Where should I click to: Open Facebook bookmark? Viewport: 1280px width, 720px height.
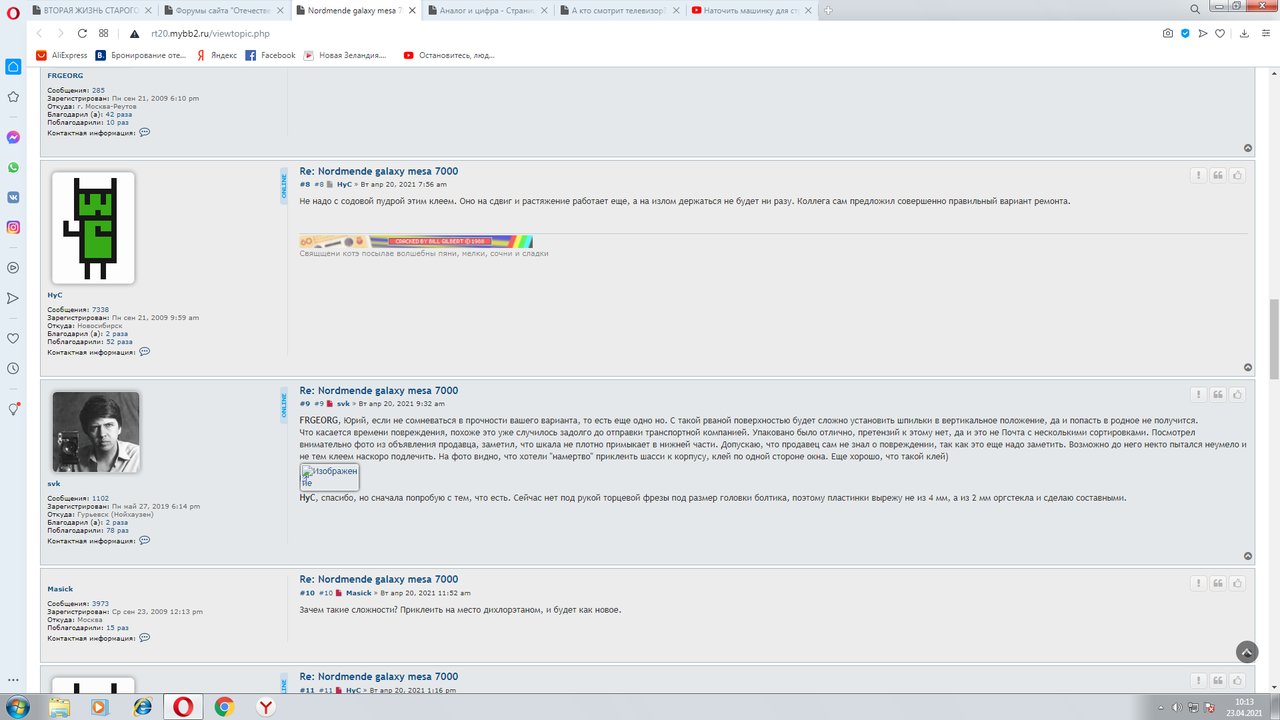271,55
